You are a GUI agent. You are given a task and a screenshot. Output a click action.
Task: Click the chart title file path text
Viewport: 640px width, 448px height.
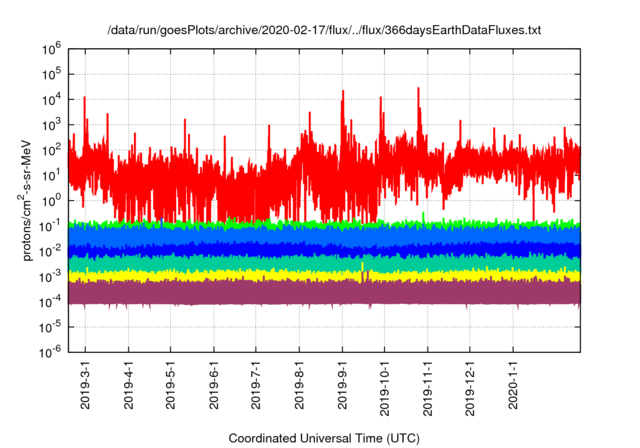[x=324, y=30]
